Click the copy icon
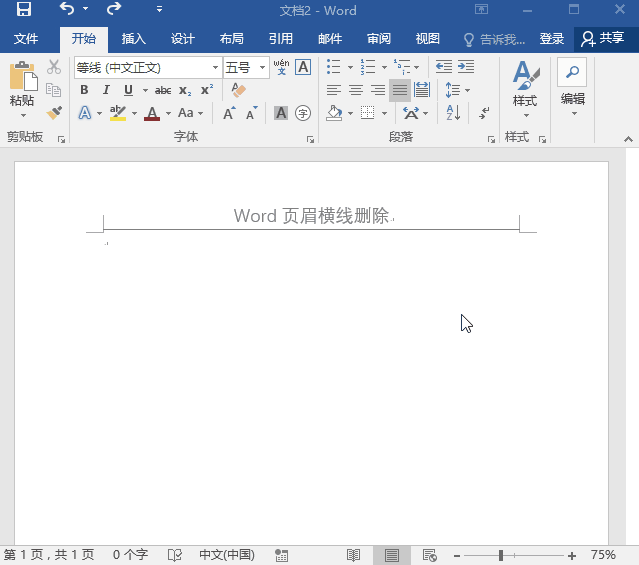 tap(54, 90)
